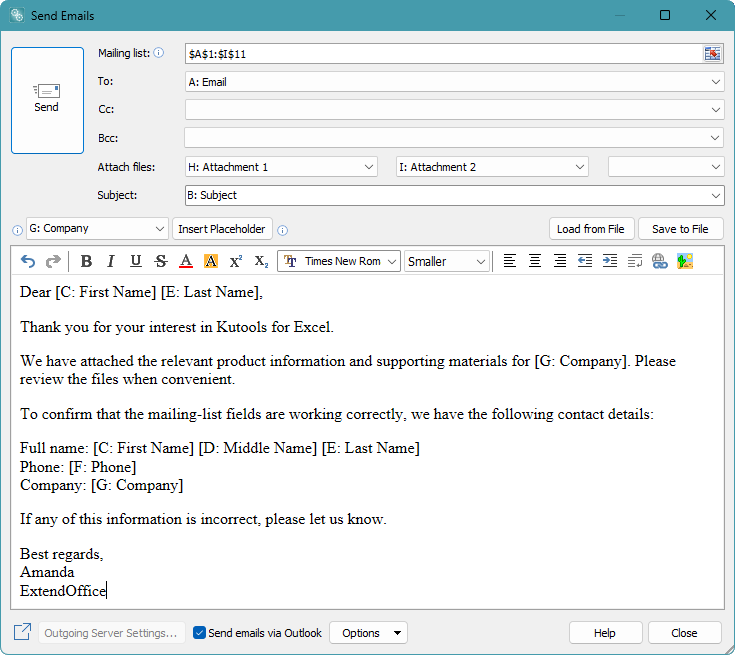
Task: Align text right
Action: click(x=560, y=261)
